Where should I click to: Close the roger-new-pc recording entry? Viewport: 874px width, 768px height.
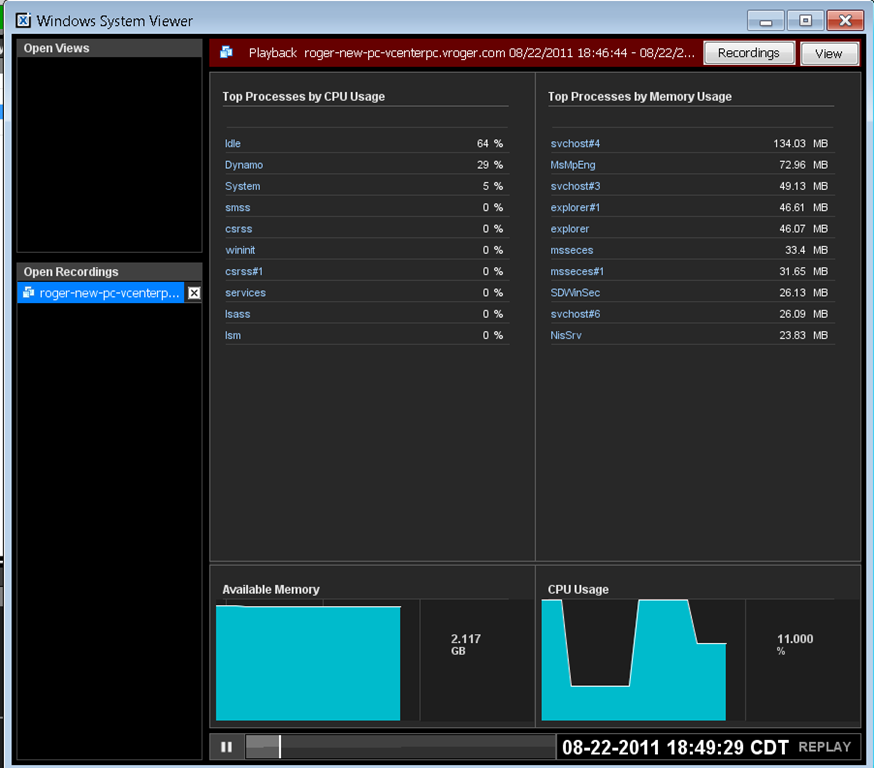(194, 293)
